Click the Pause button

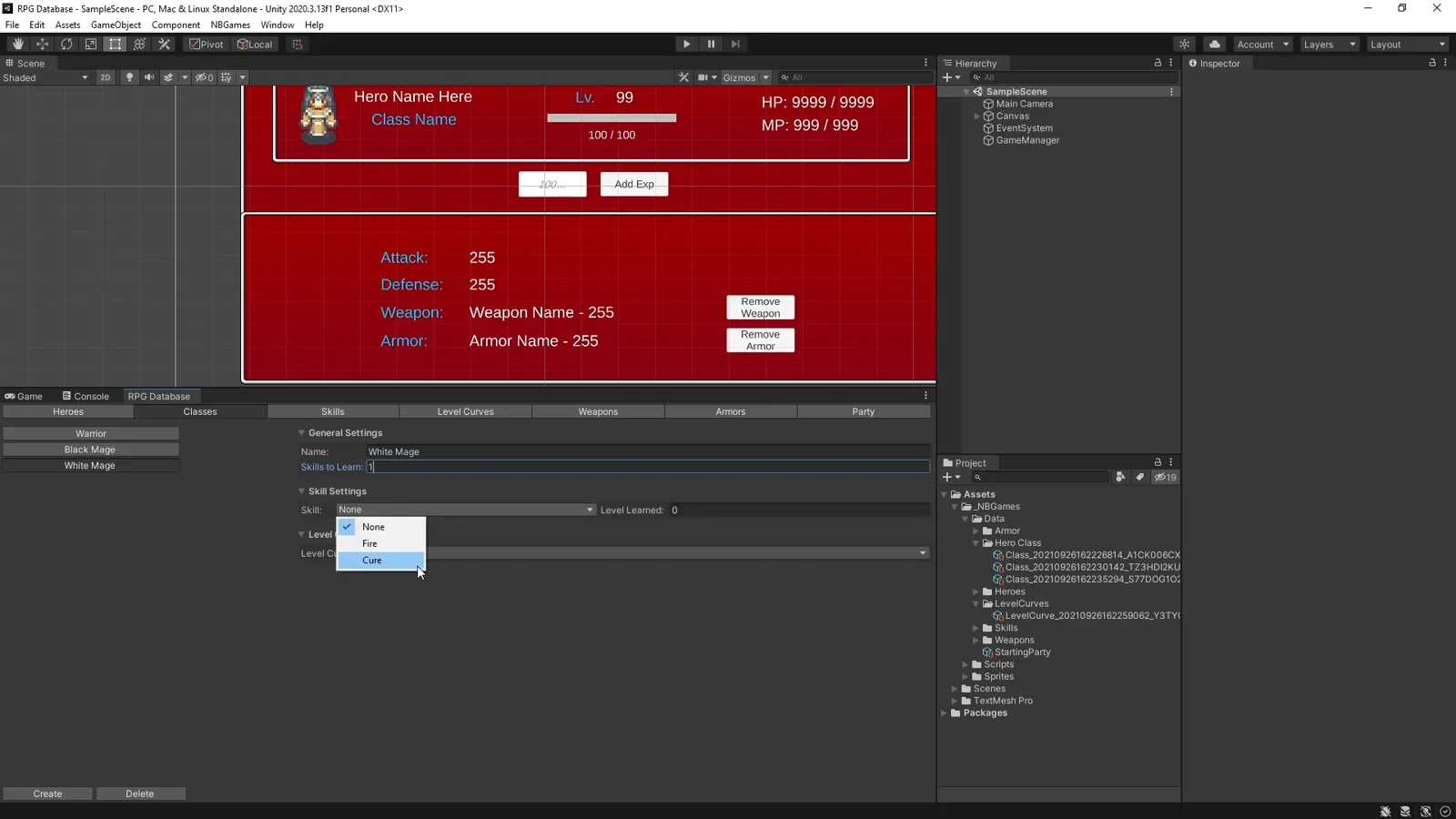click(x=712, y=44)
